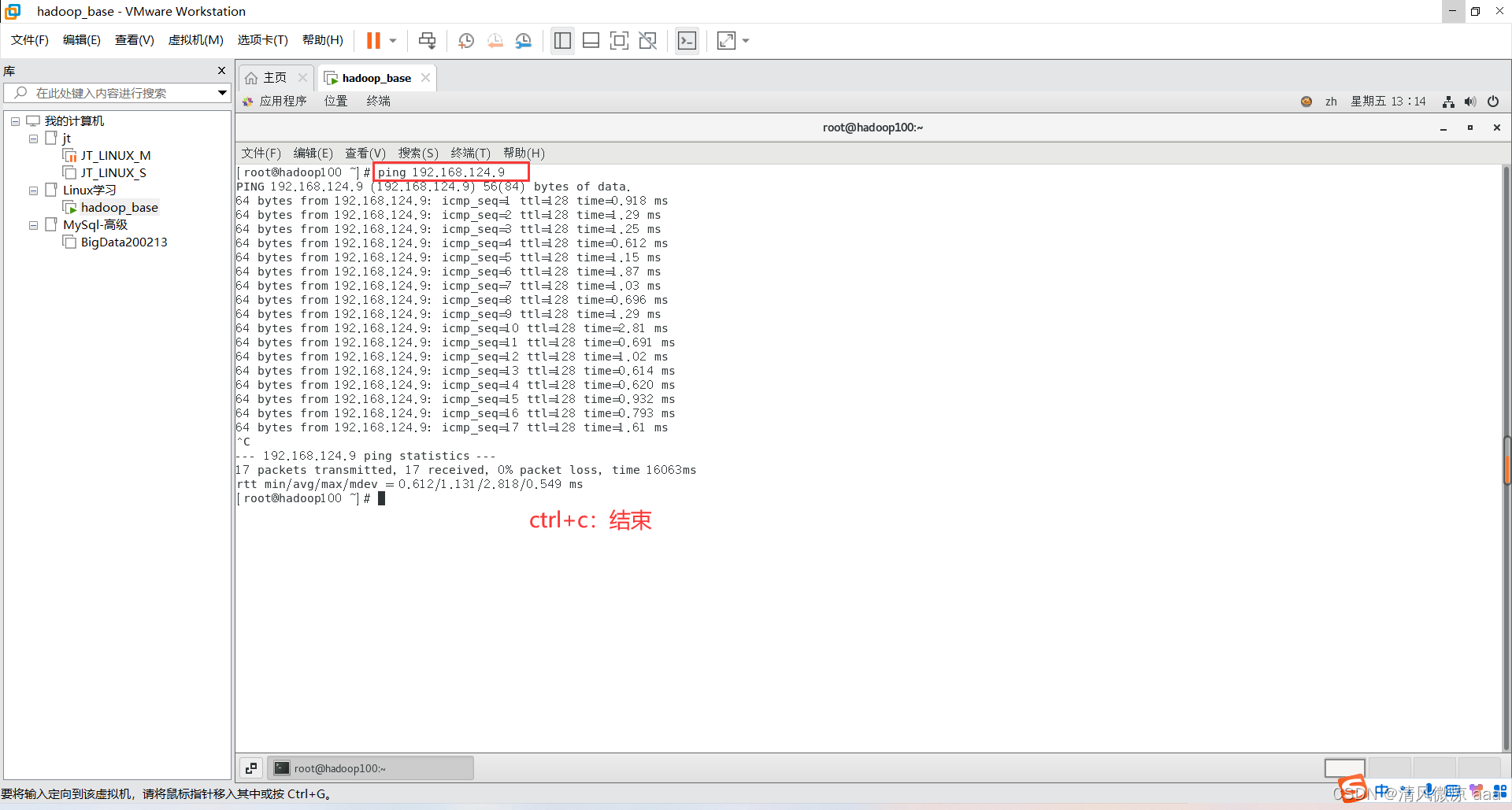The image size is (1512, 810).
Task: Open the 帮助(H) menu in VMware
Action: click(x=323, y=40)
